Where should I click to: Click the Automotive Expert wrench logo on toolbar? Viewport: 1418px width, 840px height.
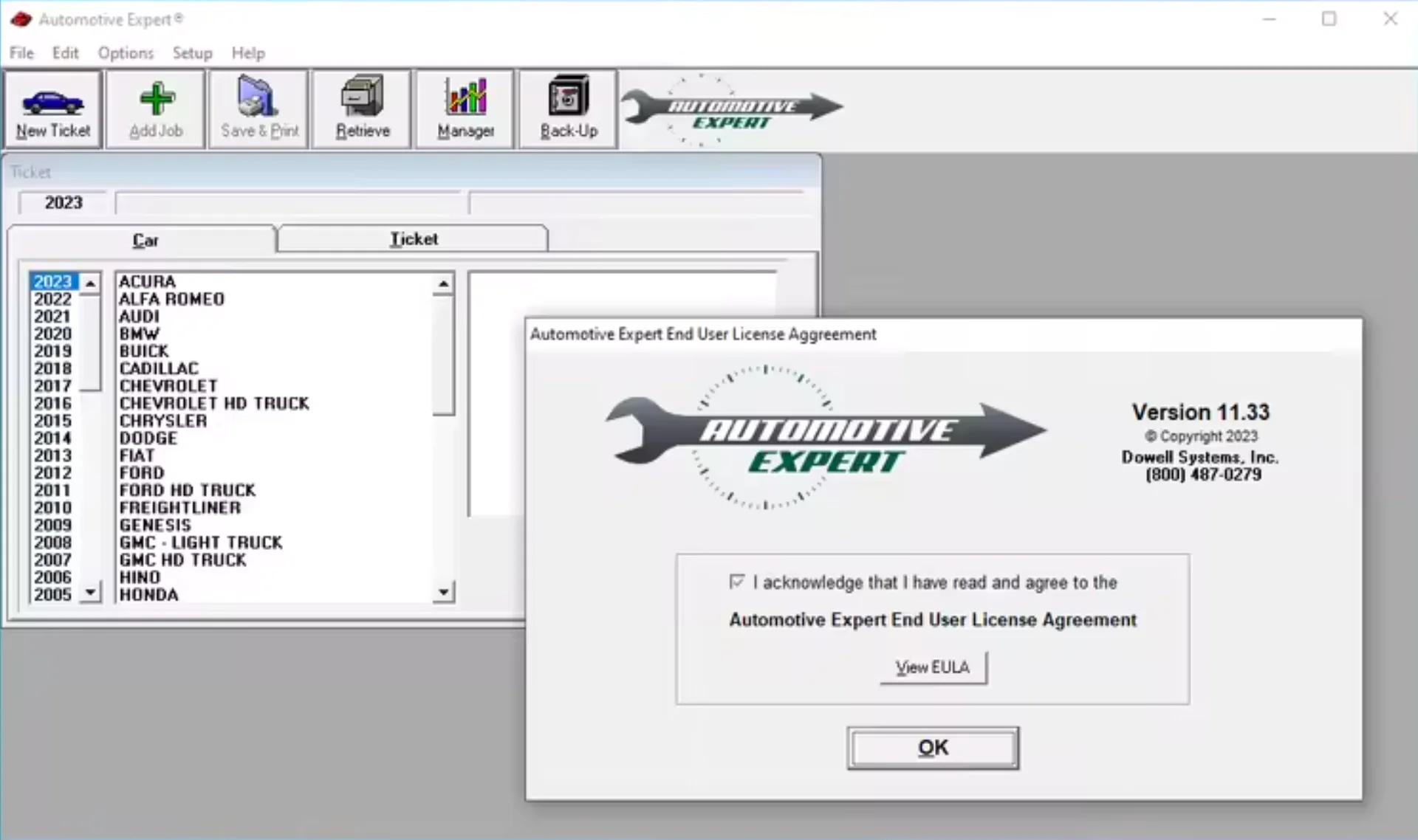[x=731, y=109]
